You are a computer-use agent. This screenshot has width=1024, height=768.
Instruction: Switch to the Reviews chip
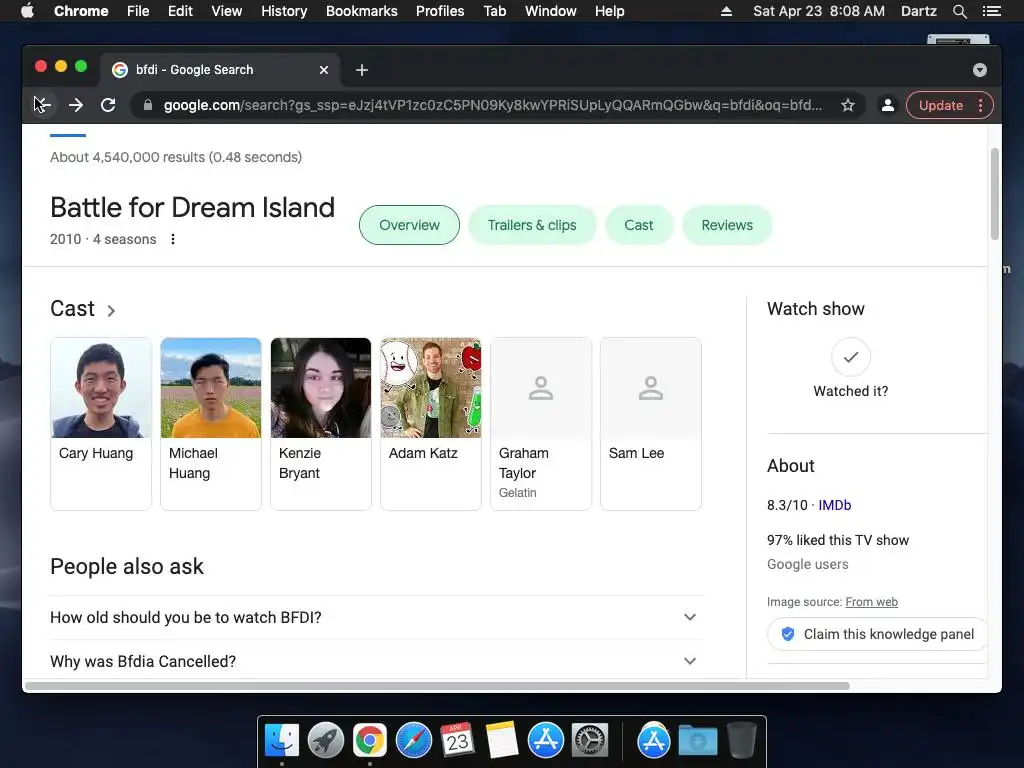pos(727,225)
